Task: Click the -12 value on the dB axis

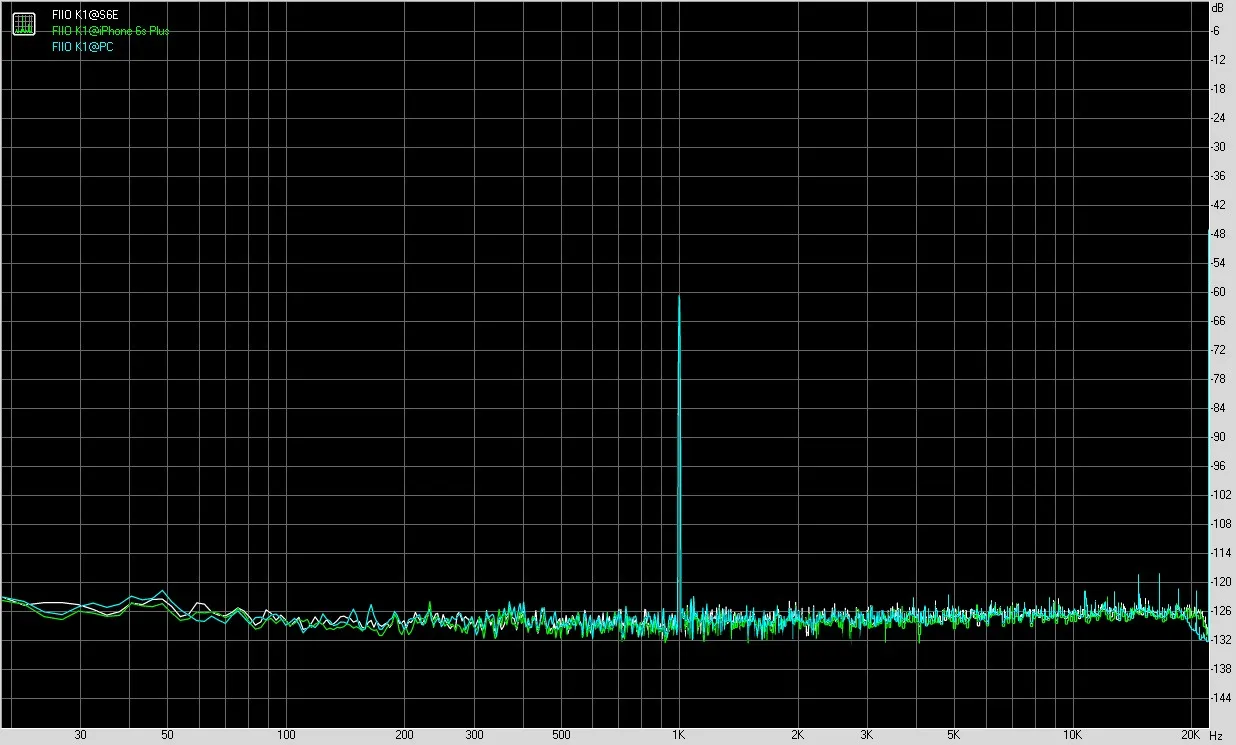Action: coord(1218,60)
